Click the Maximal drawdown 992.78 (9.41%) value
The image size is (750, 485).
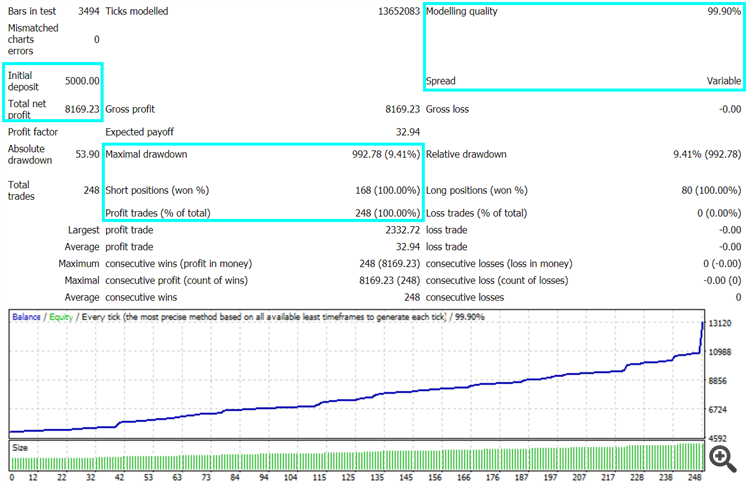pyautogui.click(x=379, y=155)
